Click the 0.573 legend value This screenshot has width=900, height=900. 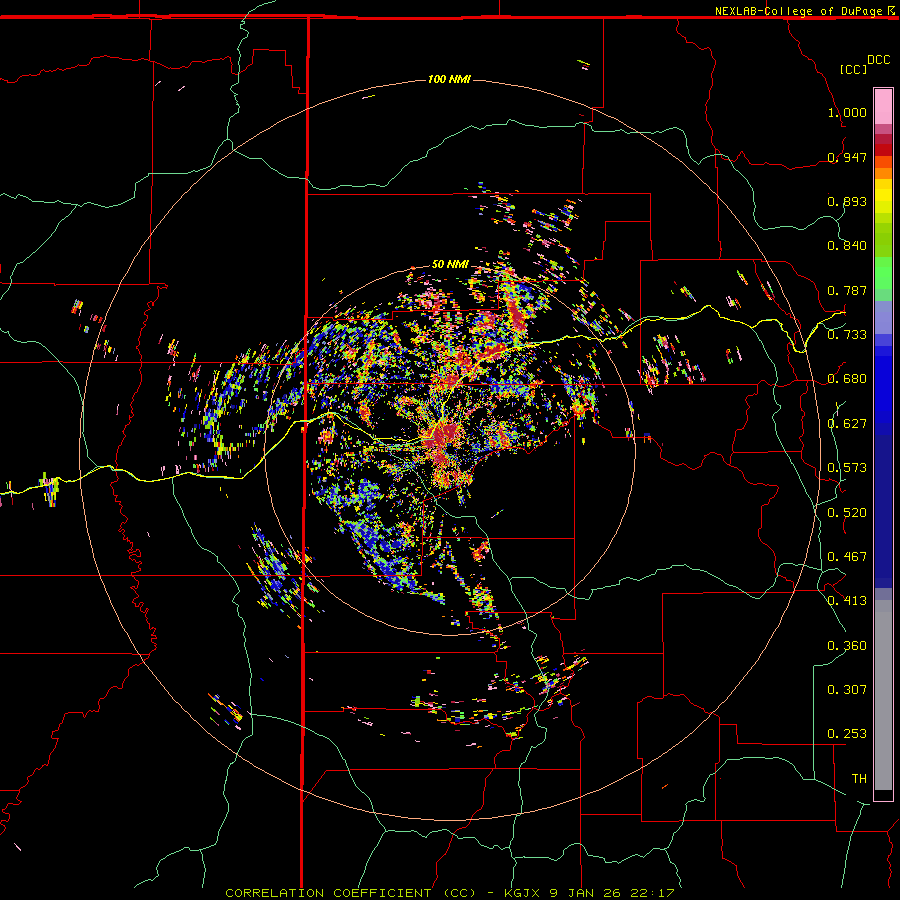coord(847,468)
